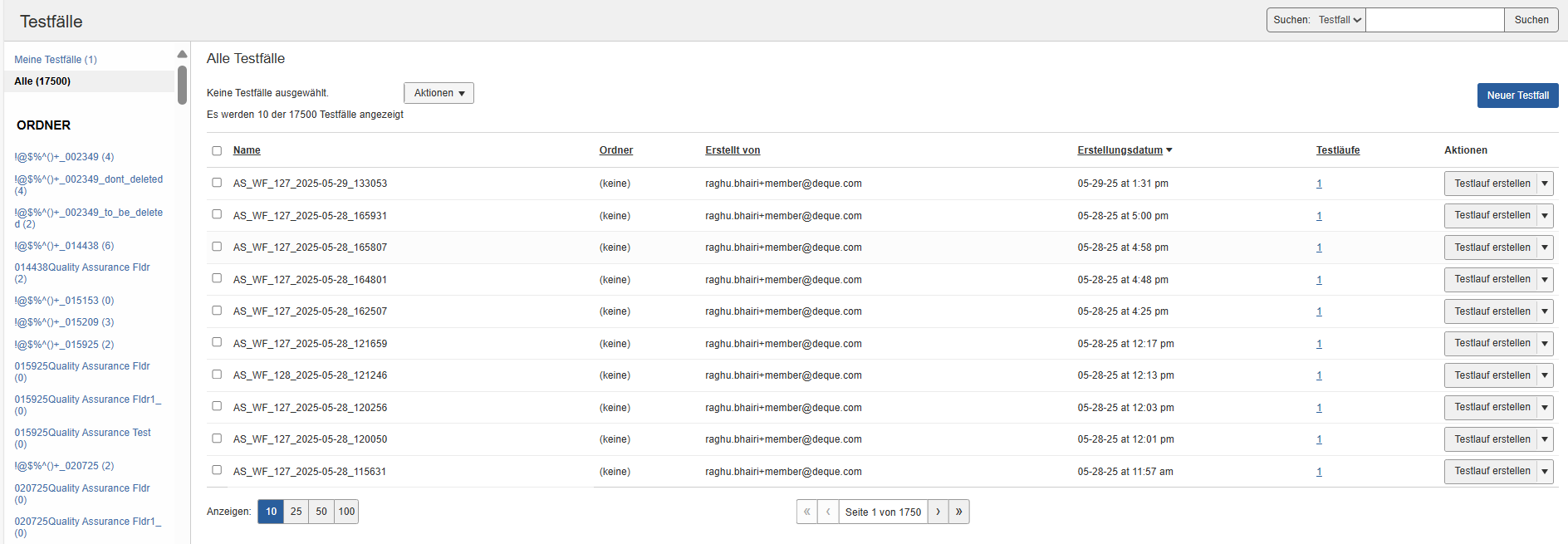Click the sidebar vertical scrollbar thumb
The image size is (1568, 544).
(182, 85)
